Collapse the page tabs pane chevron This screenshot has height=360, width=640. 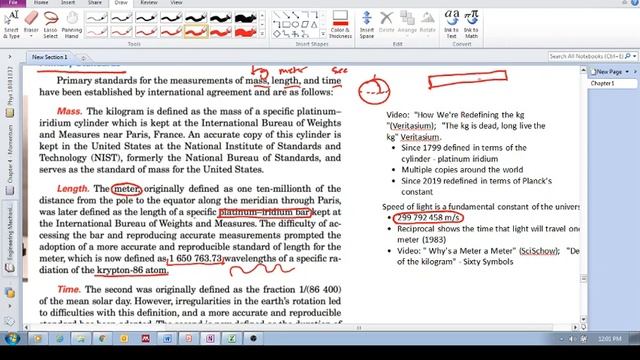coord(635,72)
